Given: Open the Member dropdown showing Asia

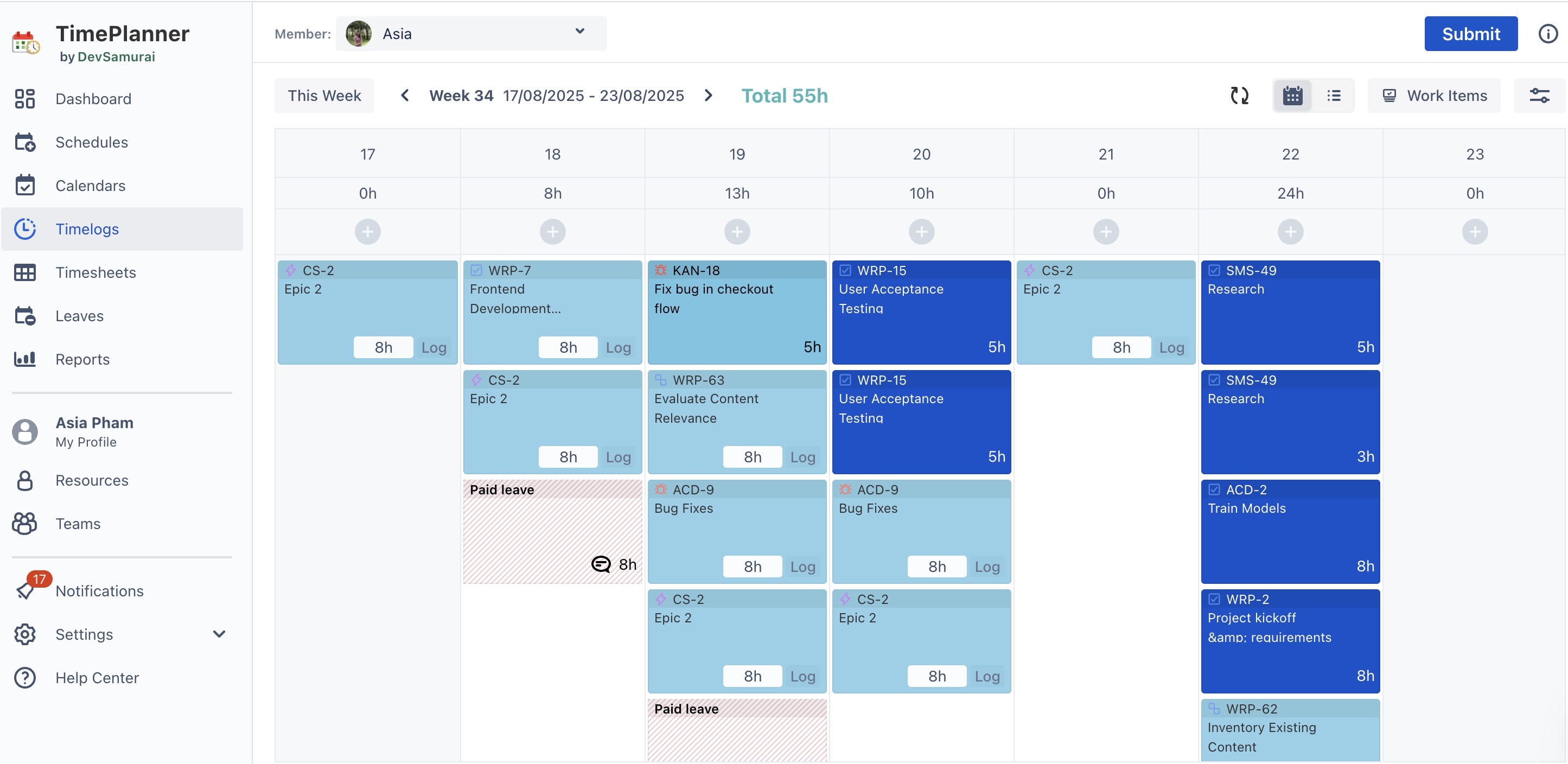Looking at the screenshot, I should point(470,34).
